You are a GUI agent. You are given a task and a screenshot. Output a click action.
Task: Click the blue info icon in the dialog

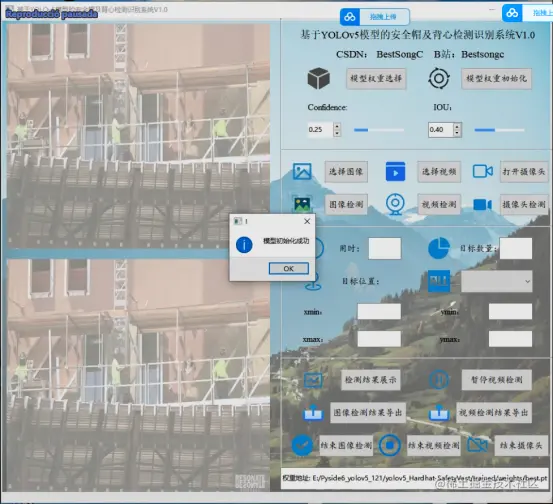[244, 245]
